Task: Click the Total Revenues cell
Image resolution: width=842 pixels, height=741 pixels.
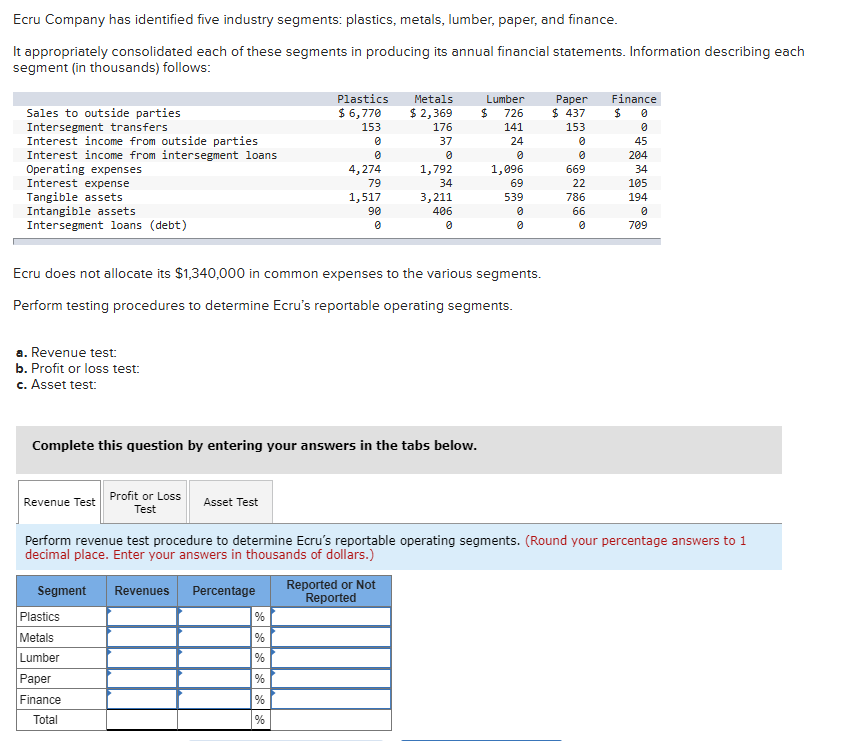Action: point(141,719)
